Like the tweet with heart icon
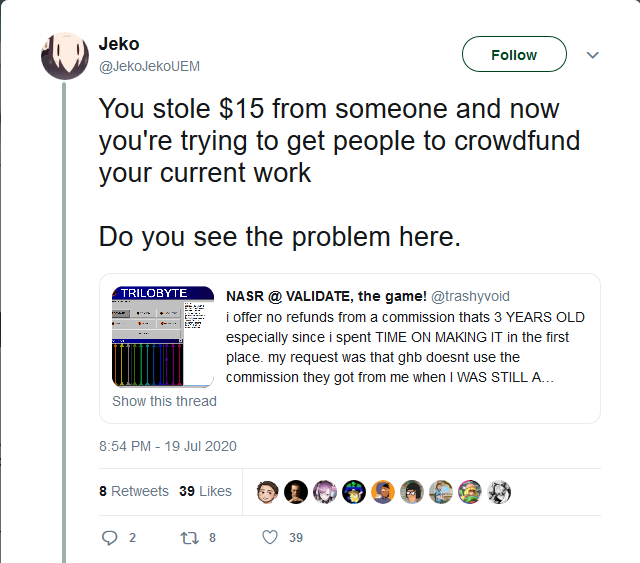Screen dimensions: 640x563 point(270,537)
